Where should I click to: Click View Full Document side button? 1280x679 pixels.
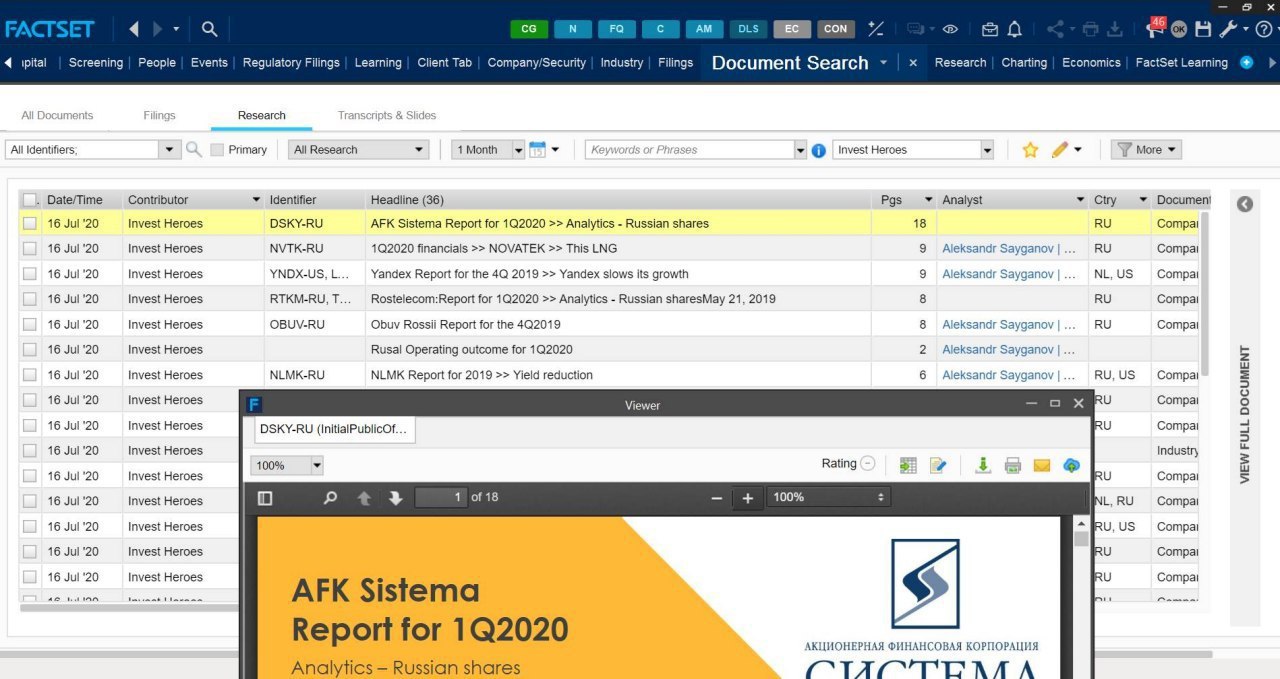[x=1245, y=414]
